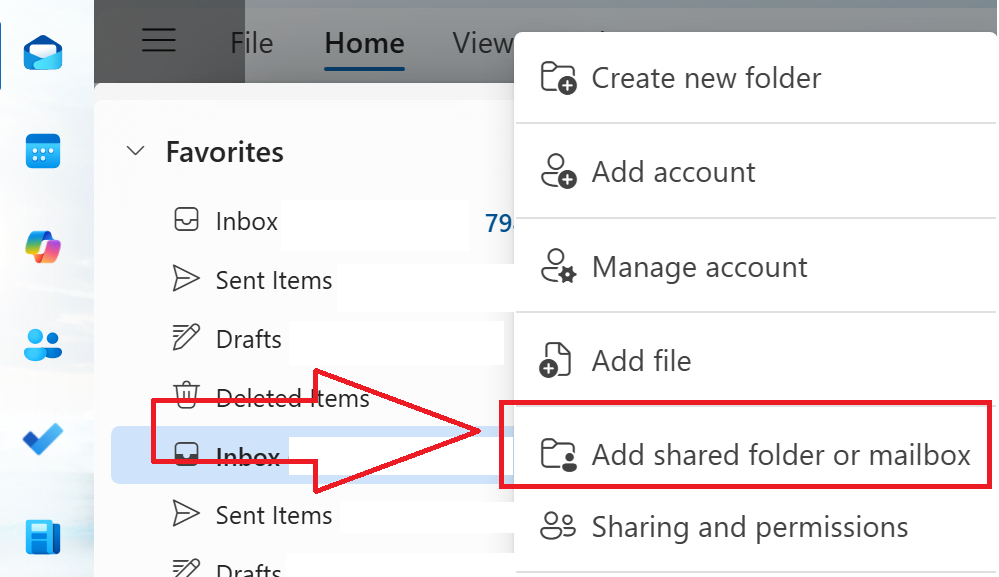Launch Copilot from the sidebar
Viewport: 999px width, 577px height.
(41, 245)
